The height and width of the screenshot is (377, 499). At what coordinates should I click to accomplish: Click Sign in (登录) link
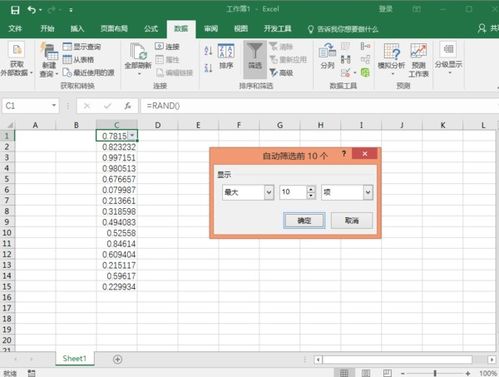[x=386, y=9]
